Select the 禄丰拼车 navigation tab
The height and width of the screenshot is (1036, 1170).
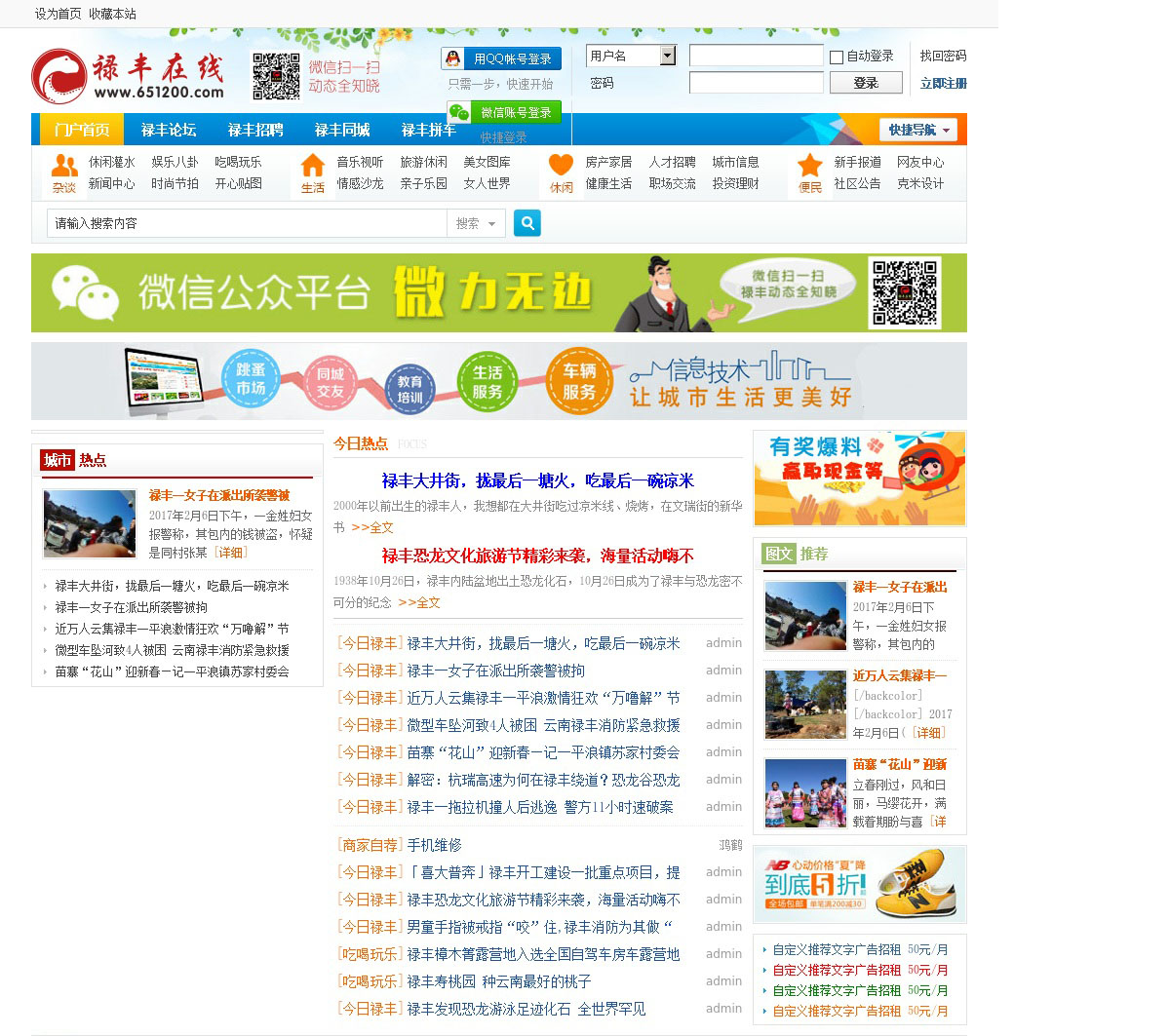429,130
